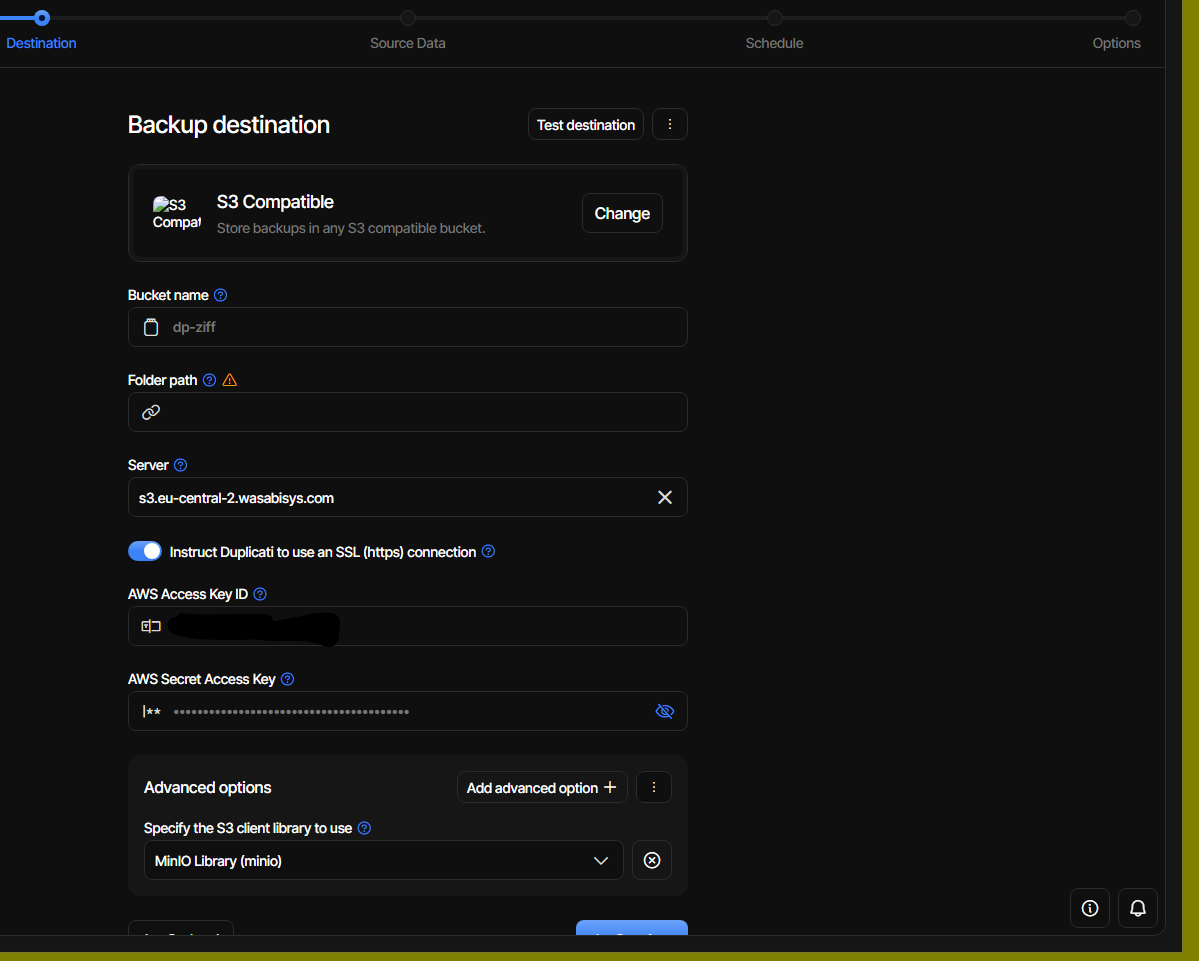Image resolution: width=1199 pixels, height=961 pixels.
Task: Open more menu next to Test destination
Action: pos(670,125)
